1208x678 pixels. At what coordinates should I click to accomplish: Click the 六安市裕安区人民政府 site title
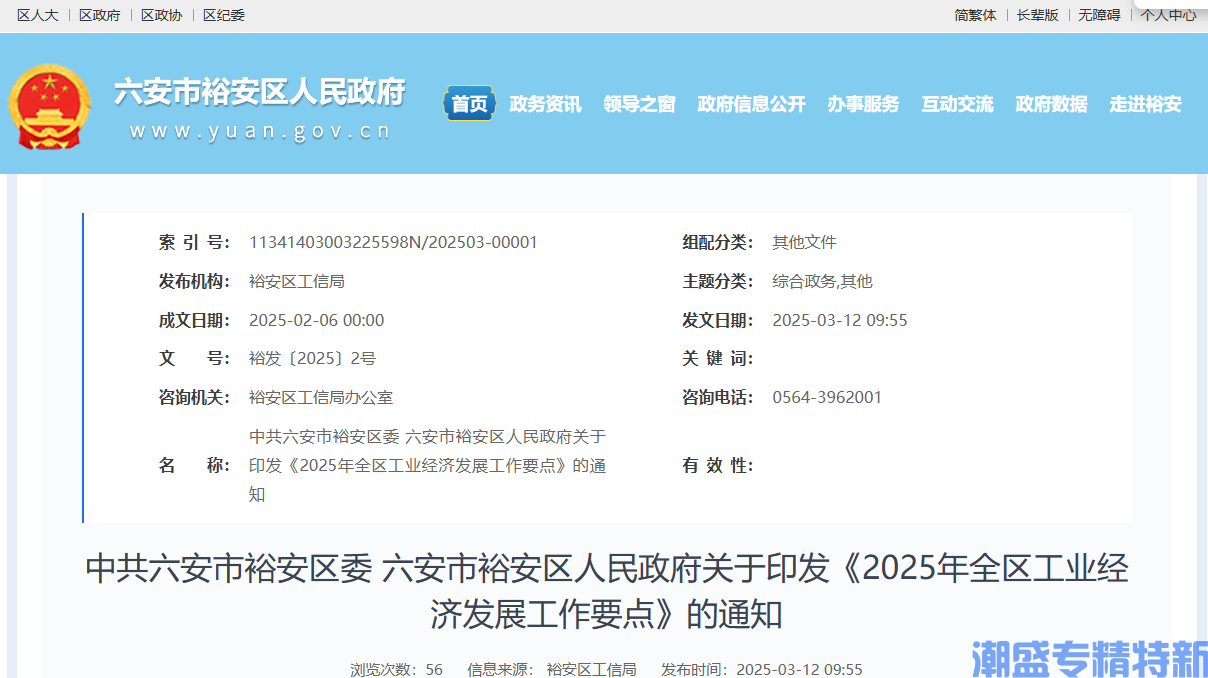coord(260,92)
